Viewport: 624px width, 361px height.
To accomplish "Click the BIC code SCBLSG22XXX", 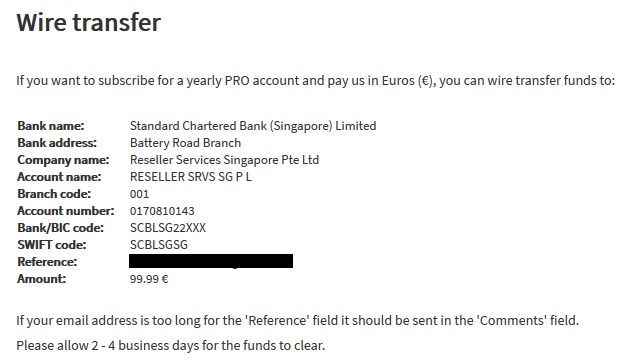I will [168, 228].
